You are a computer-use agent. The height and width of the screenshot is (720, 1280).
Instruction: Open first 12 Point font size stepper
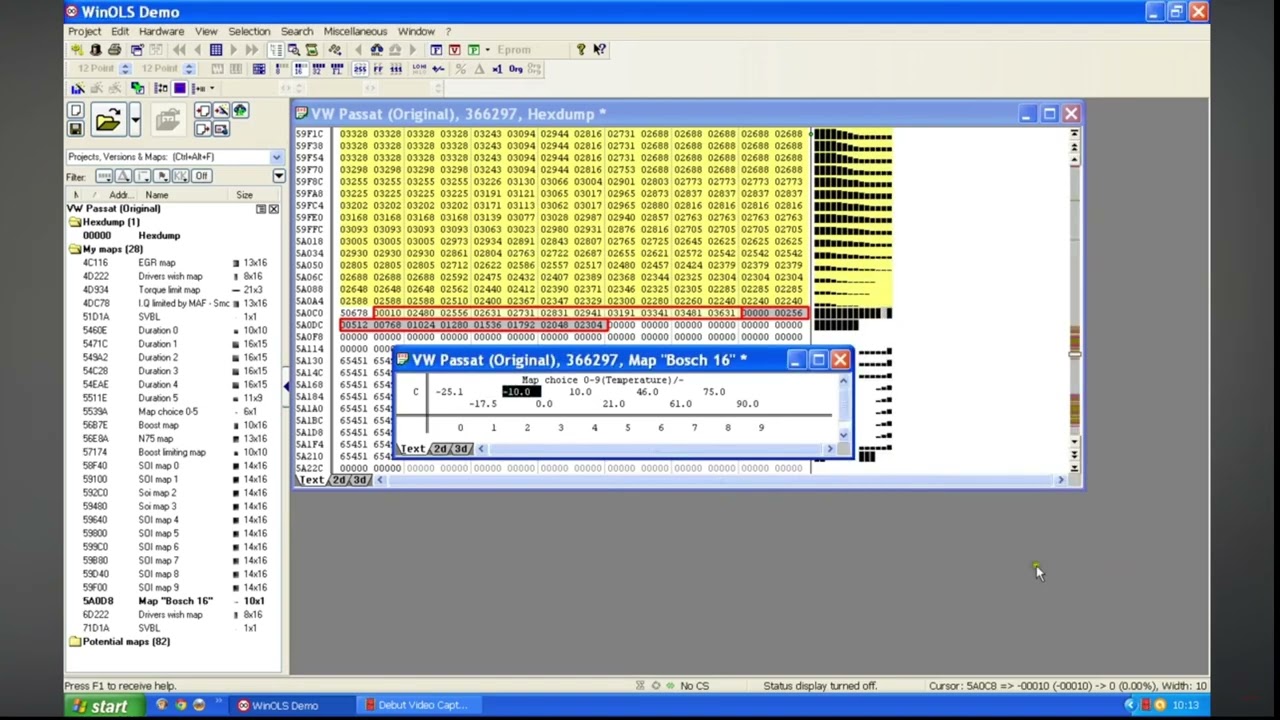click(125, 69)
